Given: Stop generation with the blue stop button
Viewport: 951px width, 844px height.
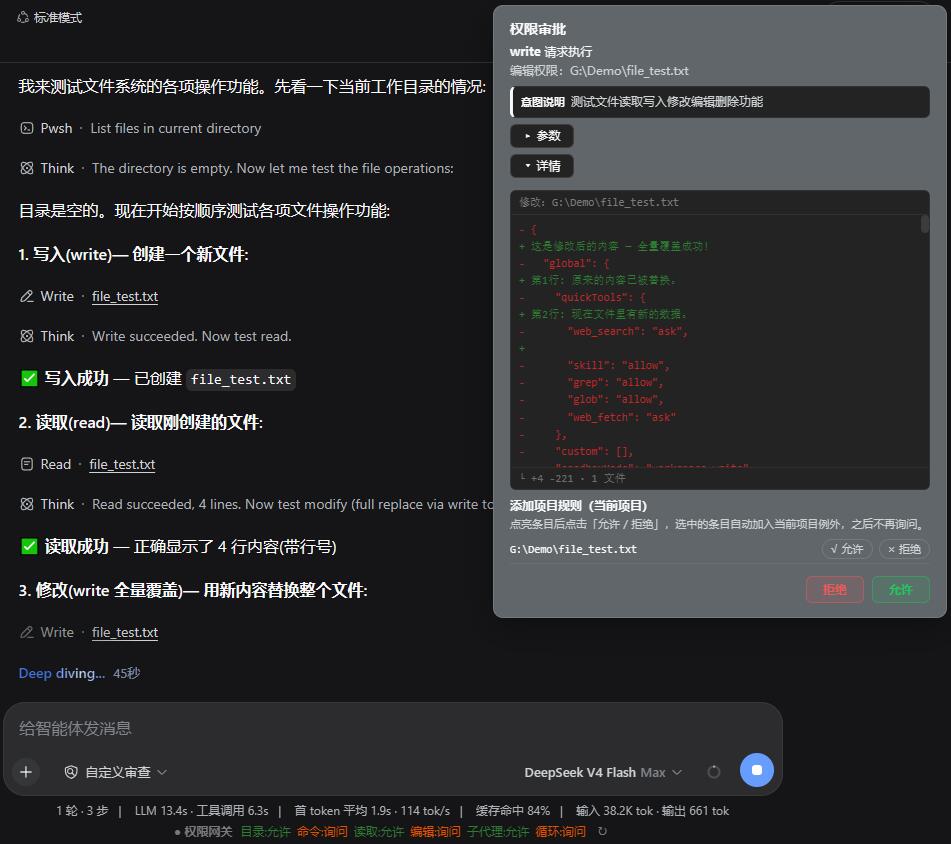Looking at the screenshot, I should (x=756, y=770).
